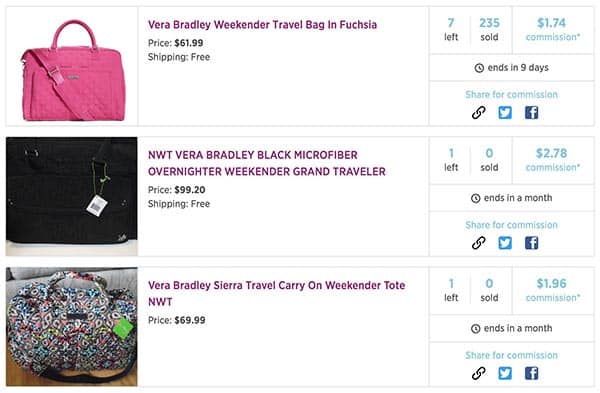
Task: Click ends in 9 days label
Action: 512,68
